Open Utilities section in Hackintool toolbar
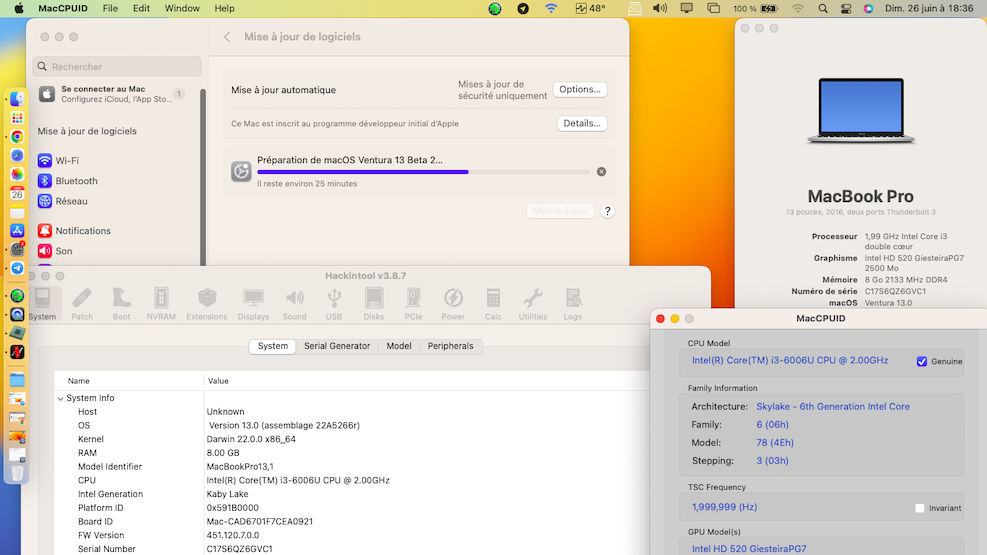The height and width of the screenshot is (555, 987). tap(533, 304)
